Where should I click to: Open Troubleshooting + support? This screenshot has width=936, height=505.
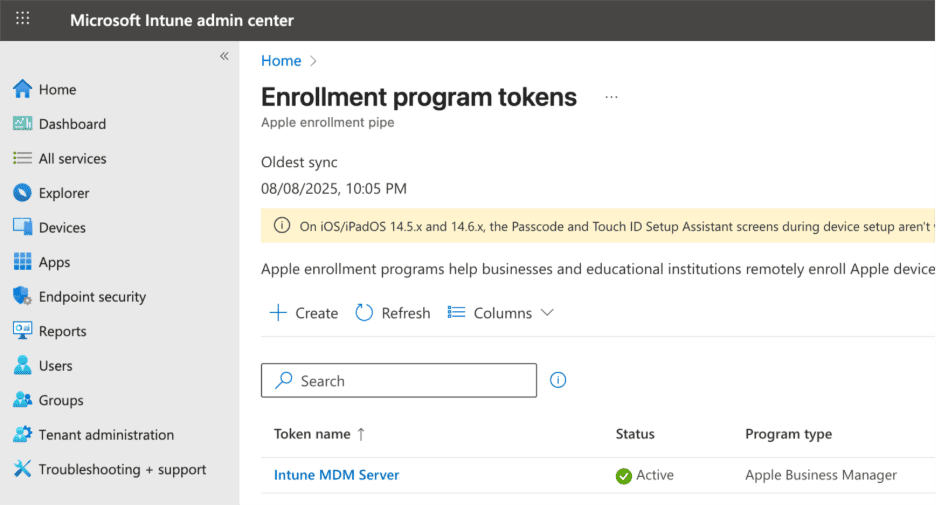122,469
